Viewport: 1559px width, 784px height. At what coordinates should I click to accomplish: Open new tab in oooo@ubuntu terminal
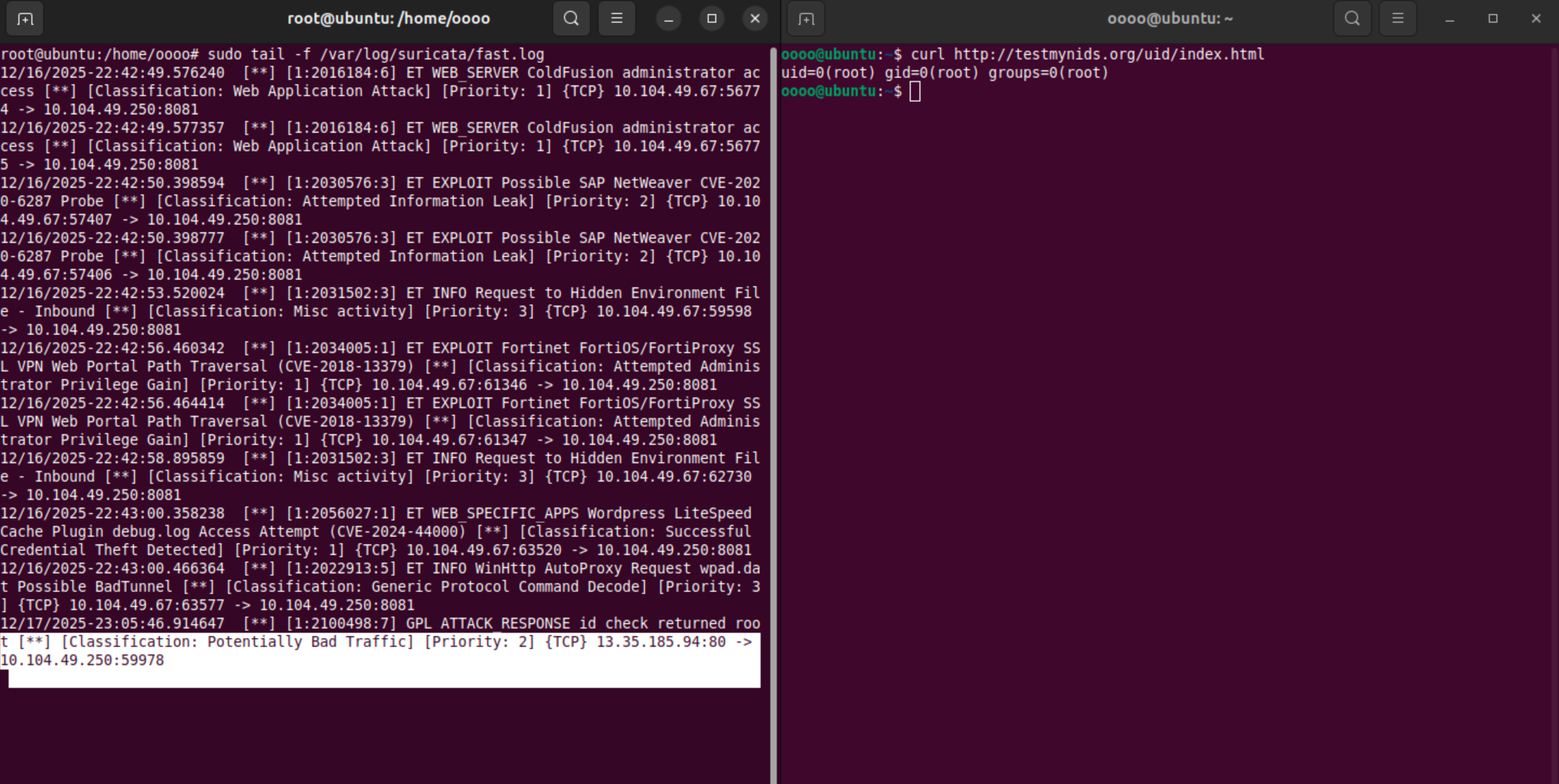805,19
